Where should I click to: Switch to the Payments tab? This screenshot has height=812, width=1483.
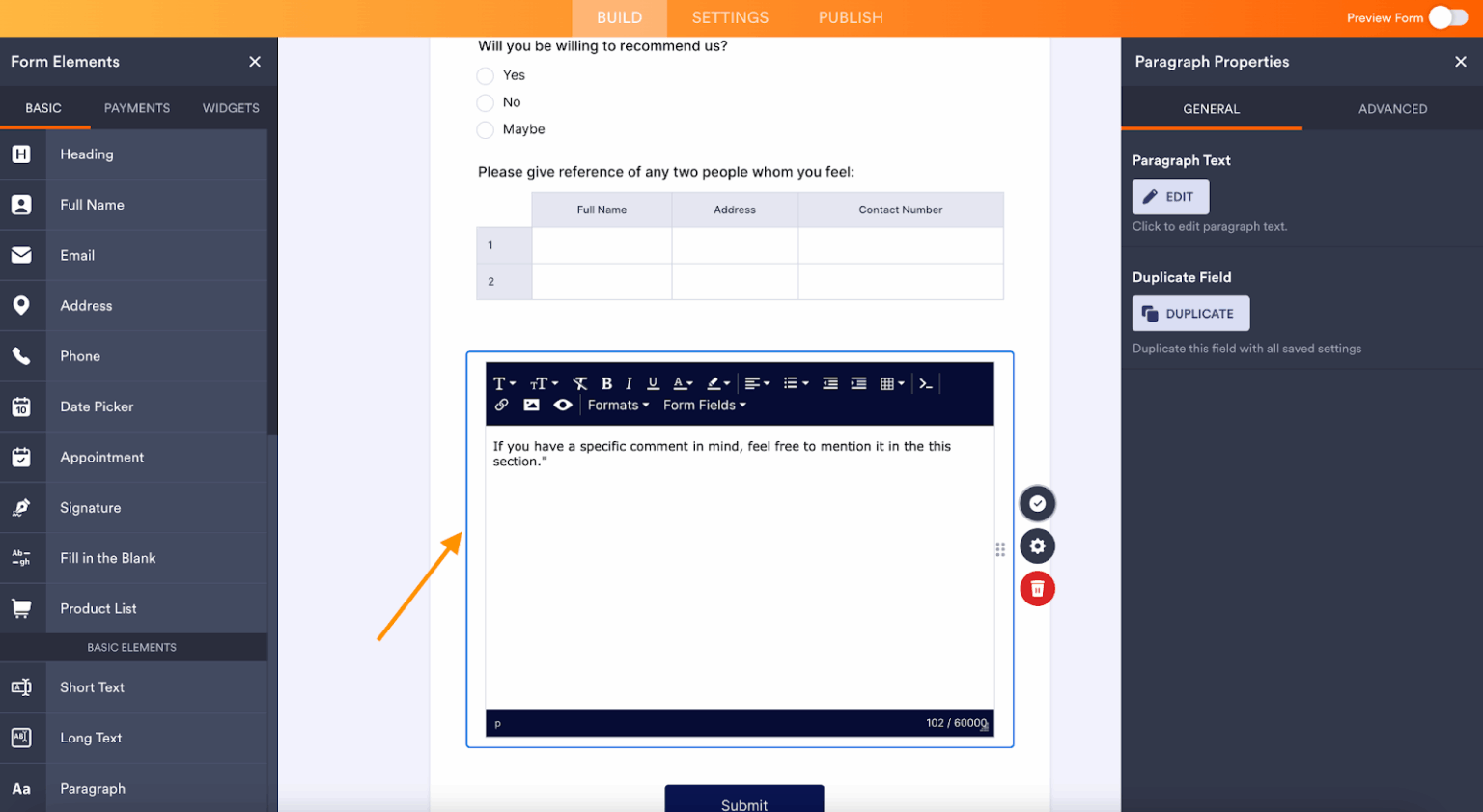(x=136, y=108)
